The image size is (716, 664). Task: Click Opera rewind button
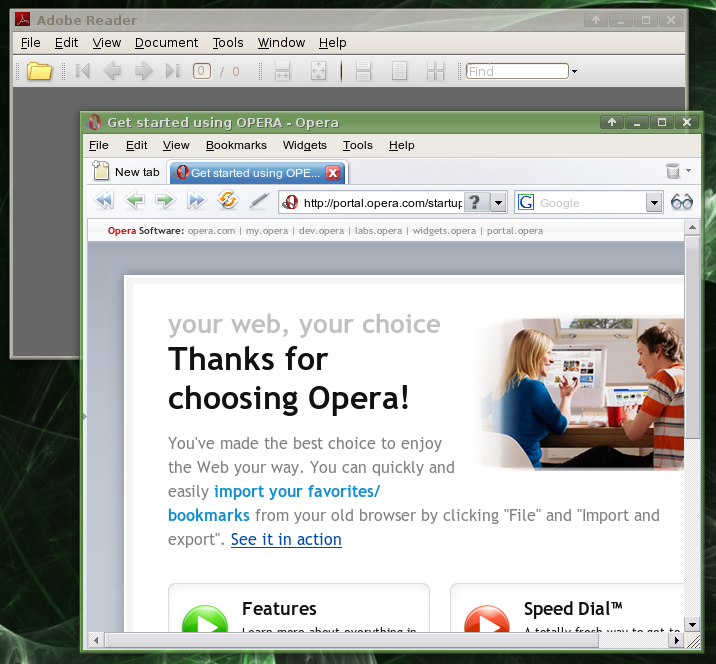[x=104, y=200]
